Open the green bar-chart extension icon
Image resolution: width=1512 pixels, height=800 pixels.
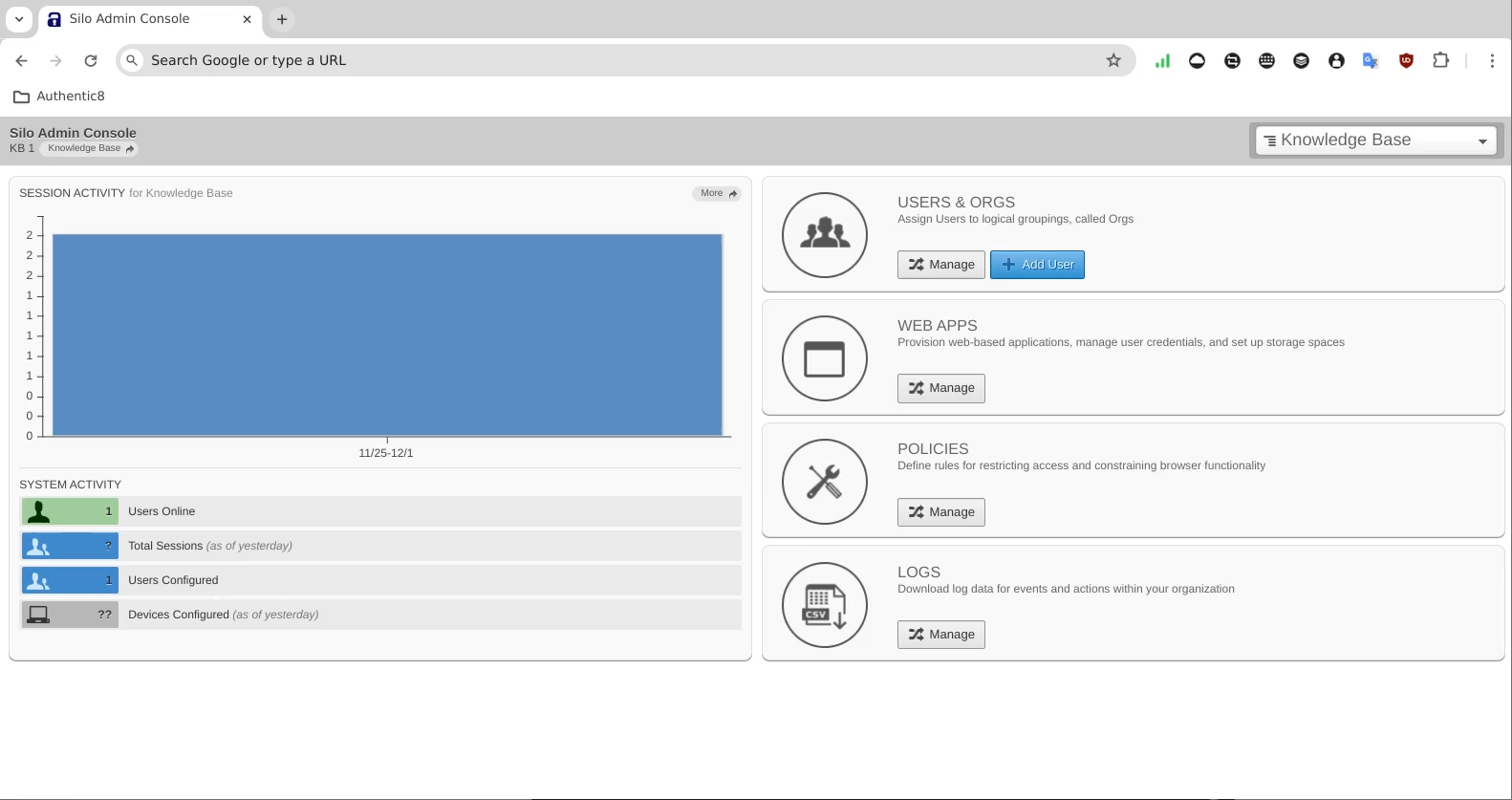[x=1162, y=60]
